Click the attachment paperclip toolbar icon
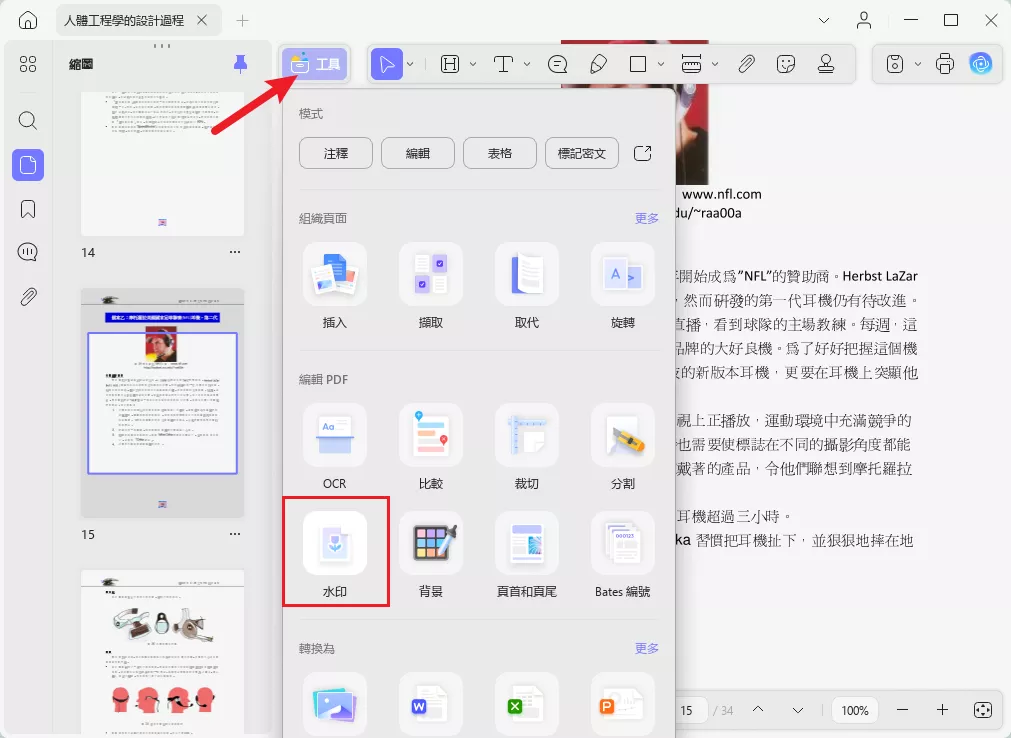The image size is (1011, 738). 746,64
